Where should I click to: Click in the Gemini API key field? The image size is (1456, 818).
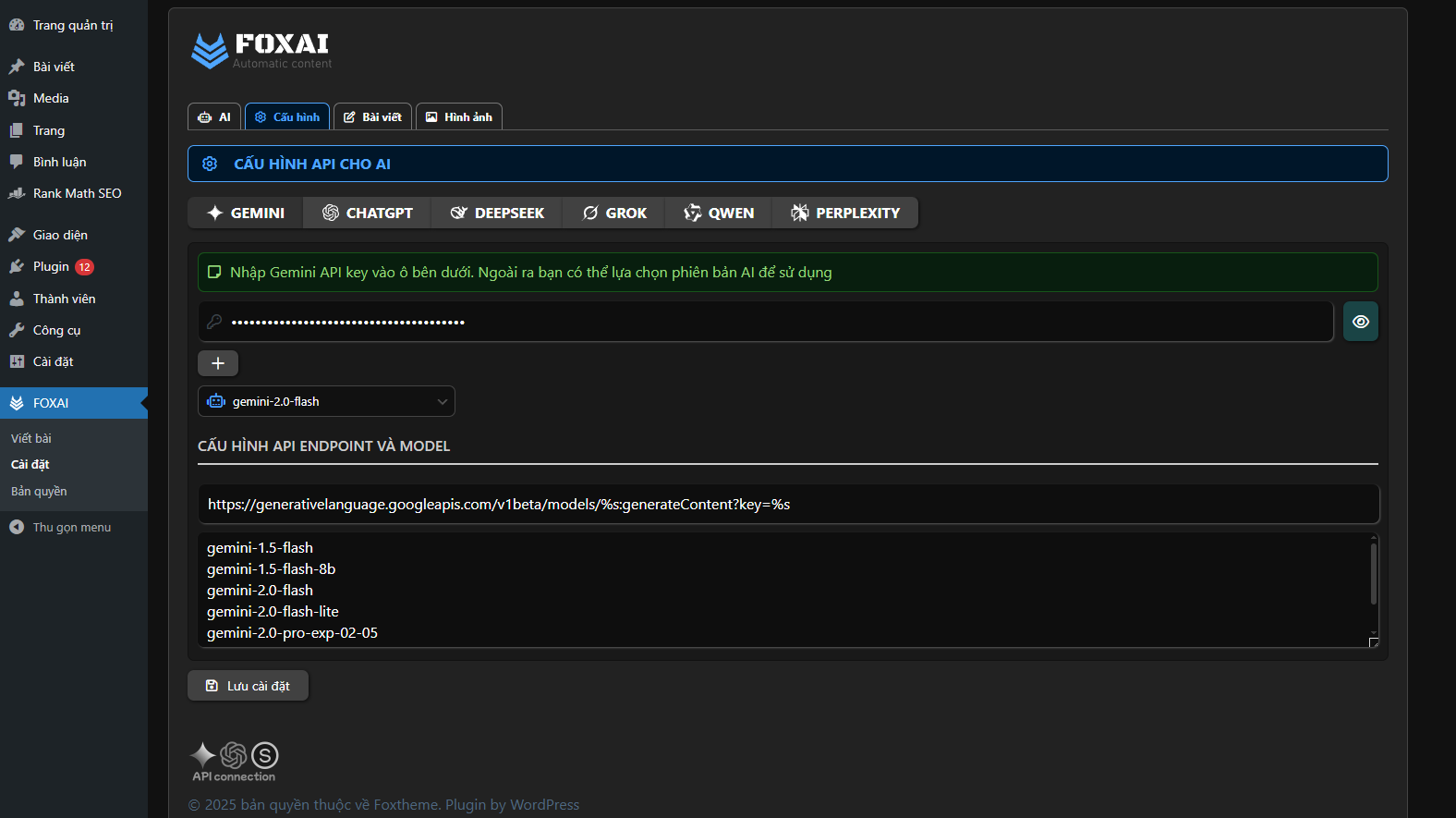pos(766,322)
